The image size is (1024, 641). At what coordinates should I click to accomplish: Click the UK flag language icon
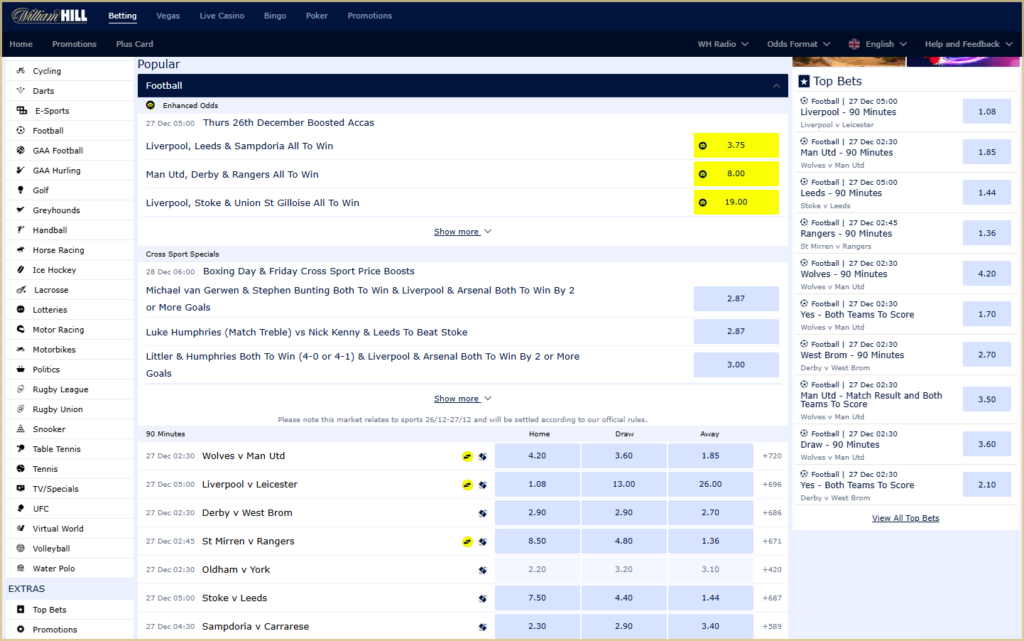[854, 44]
